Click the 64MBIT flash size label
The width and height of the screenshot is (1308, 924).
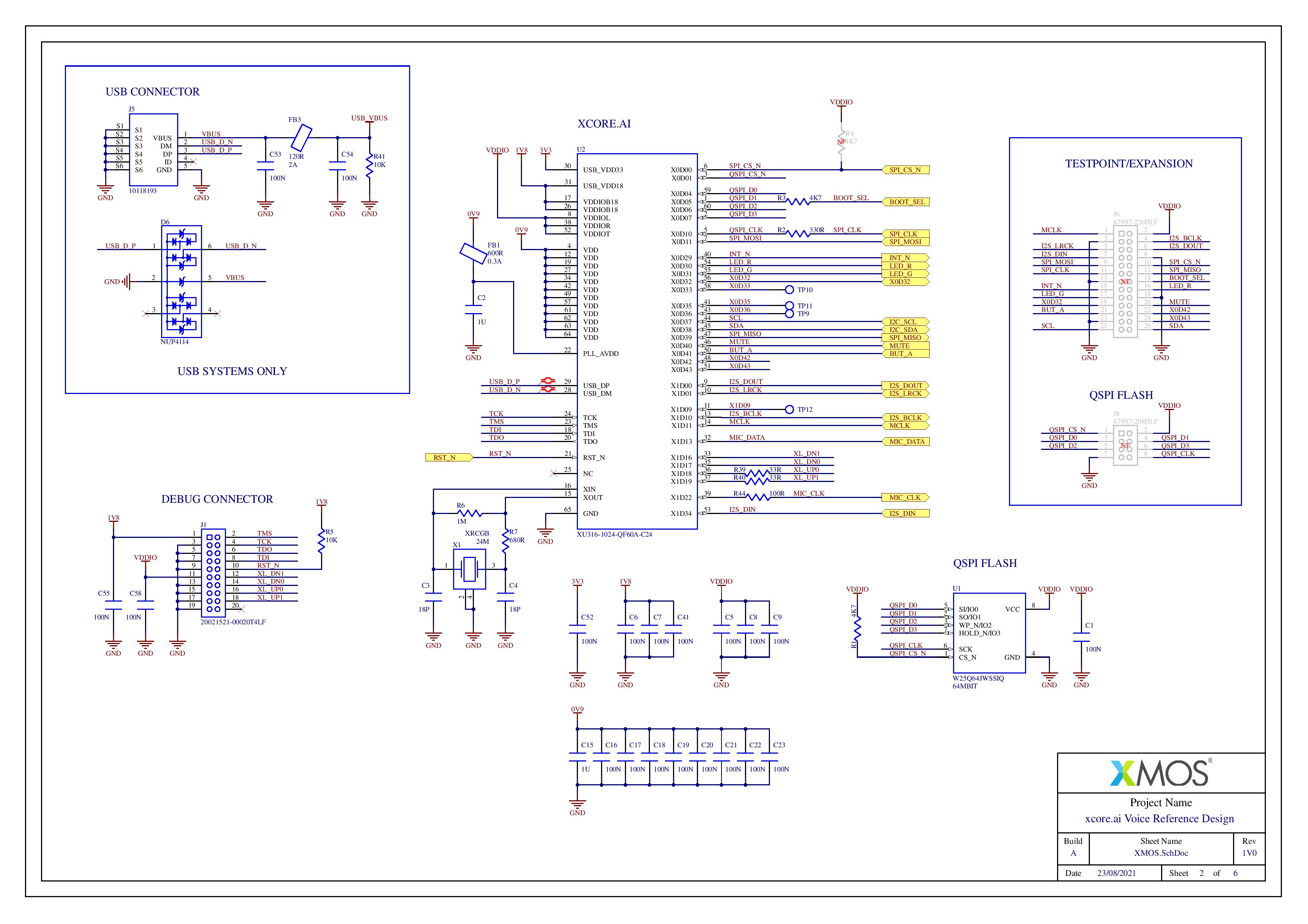965,686
